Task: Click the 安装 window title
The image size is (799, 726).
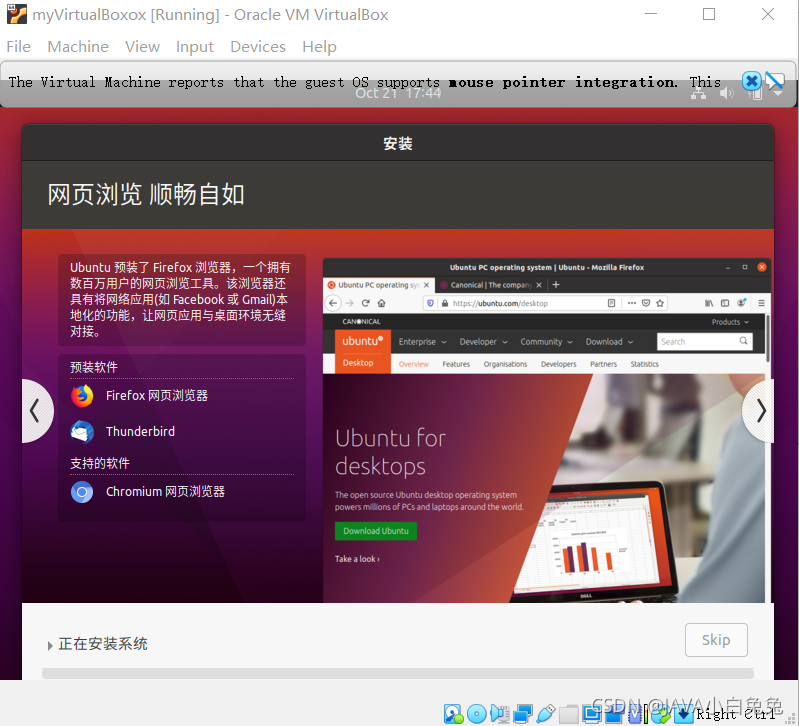Action: [397, 144]
